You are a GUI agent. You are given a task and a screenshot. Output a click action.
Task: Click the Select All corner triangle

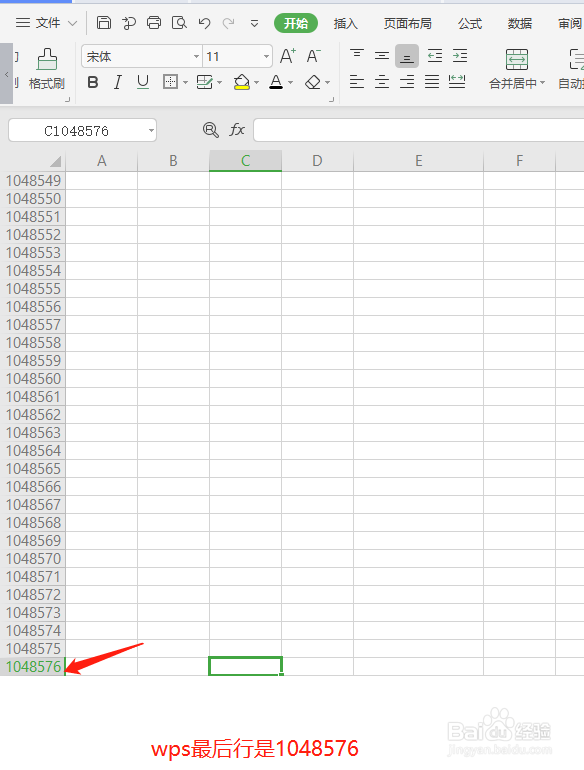click(56, 162)
